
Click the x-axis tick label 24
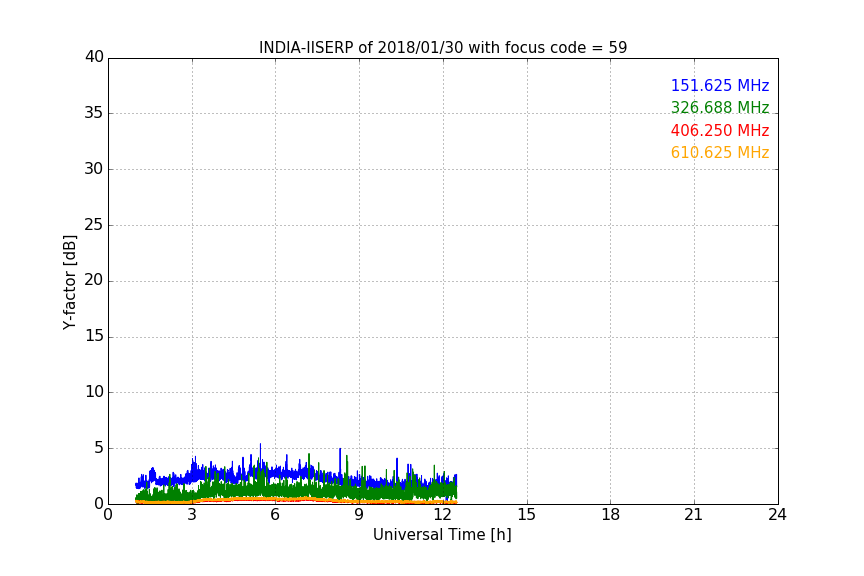coord(777,515)
